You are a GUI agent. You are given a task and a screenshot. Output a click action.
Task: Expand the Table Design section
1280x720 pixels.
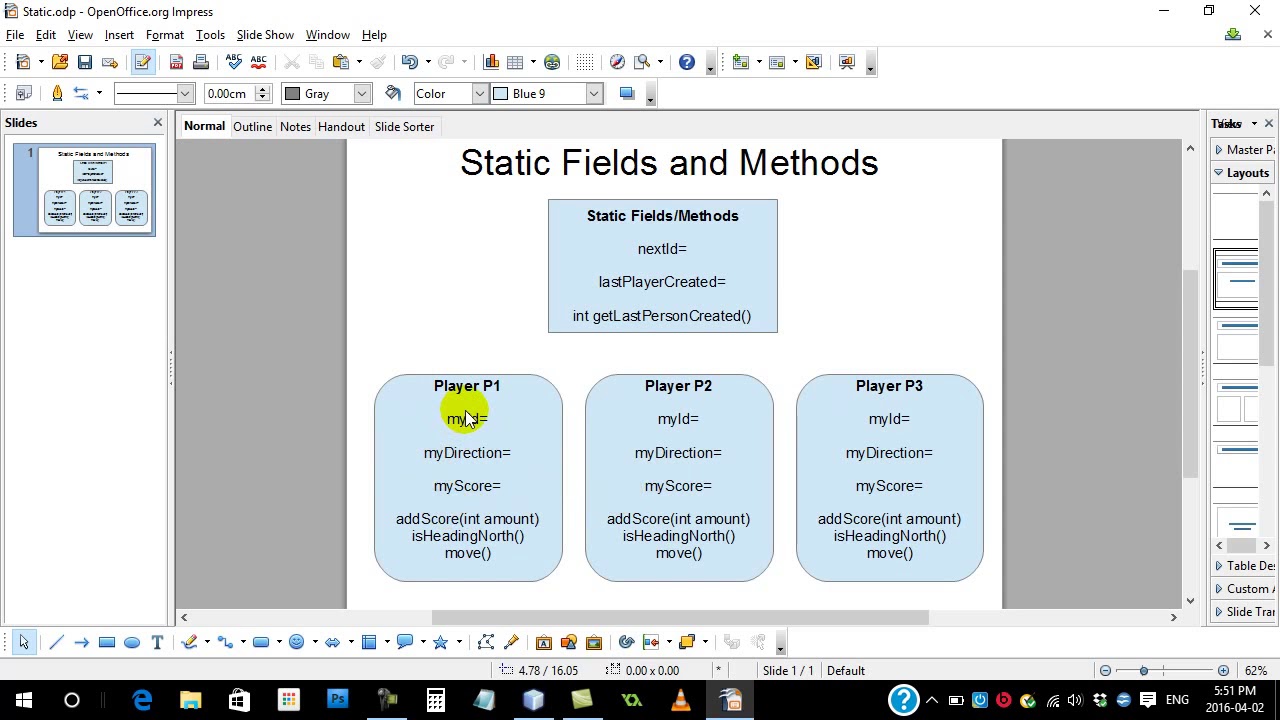[1244, 566]
